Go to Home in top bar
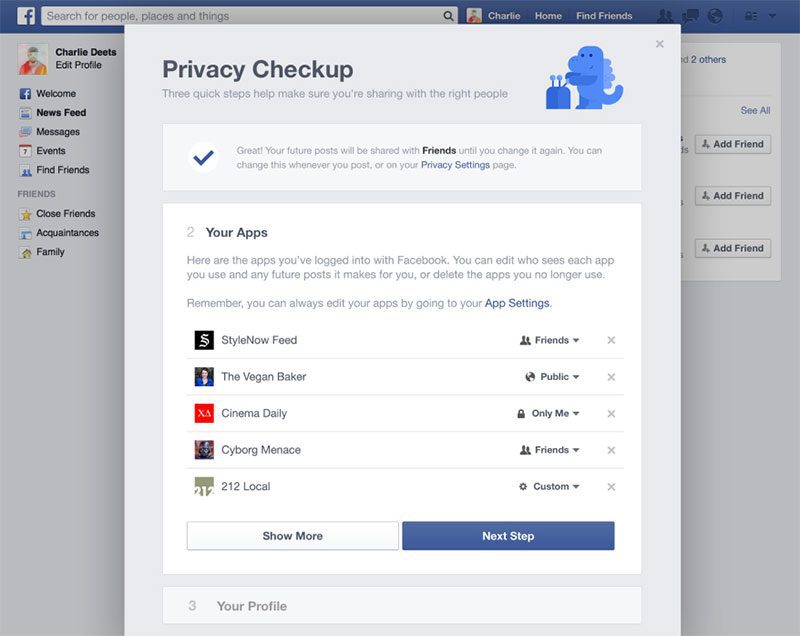 point(548,16)
